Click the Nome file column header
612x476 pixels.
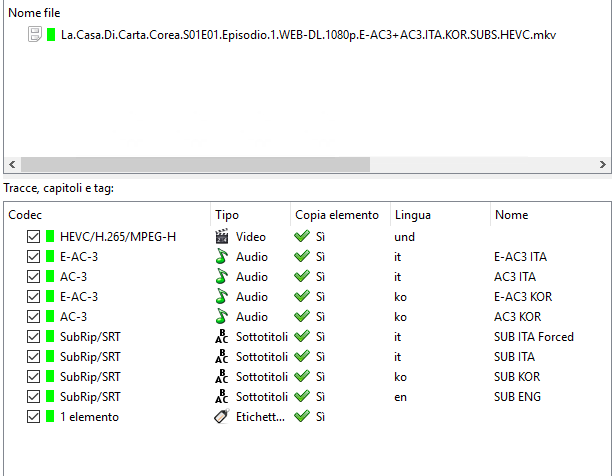(34, 13)
